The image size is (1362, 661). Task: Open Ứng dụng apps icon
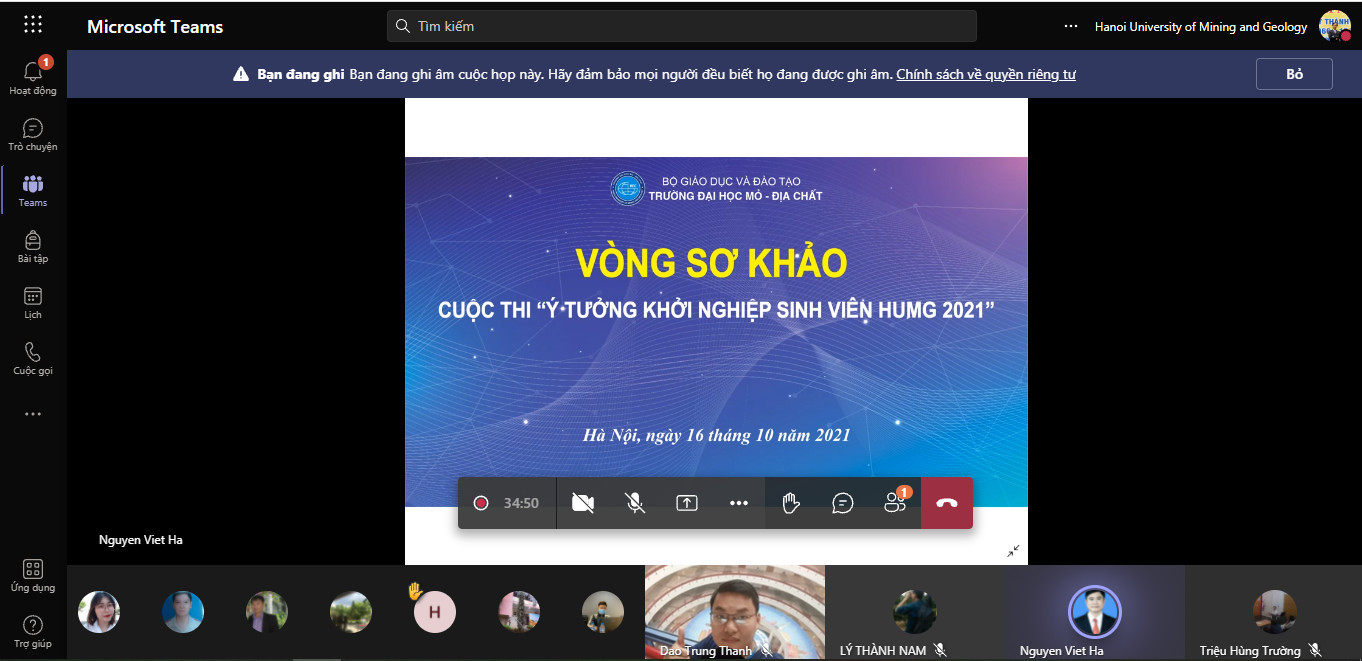pyautogui.click(x=33, y=575)
